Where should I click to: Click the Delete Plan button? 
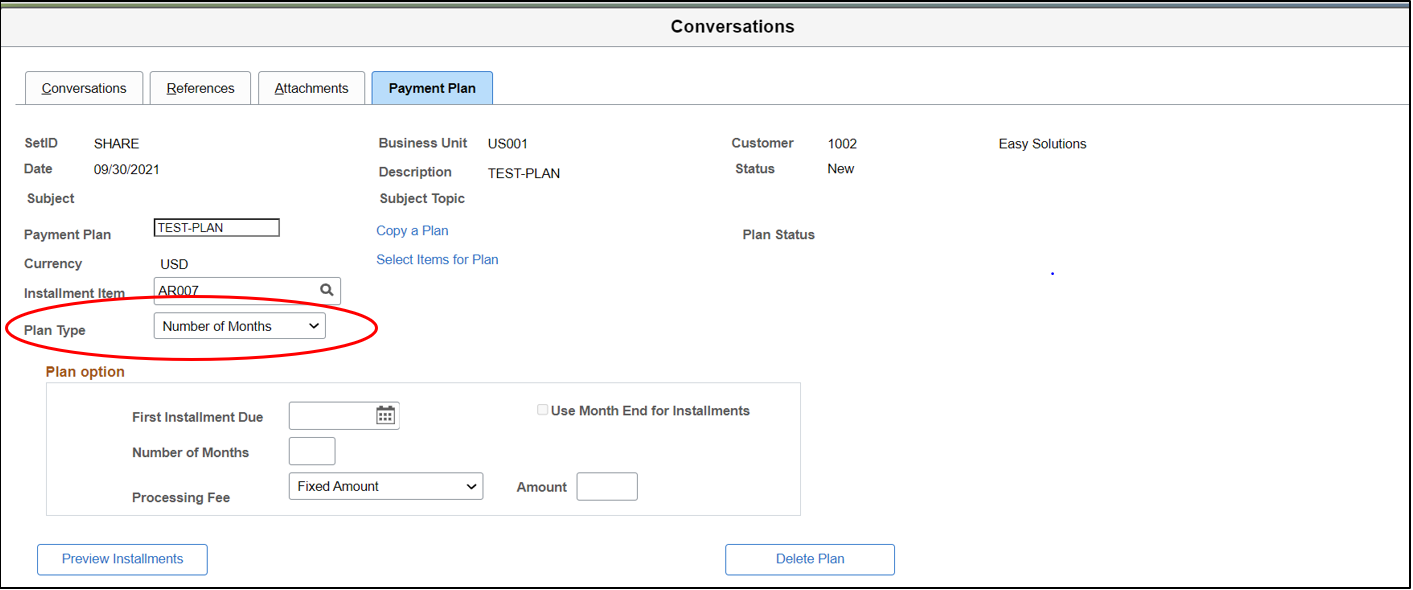coord(809,559)
